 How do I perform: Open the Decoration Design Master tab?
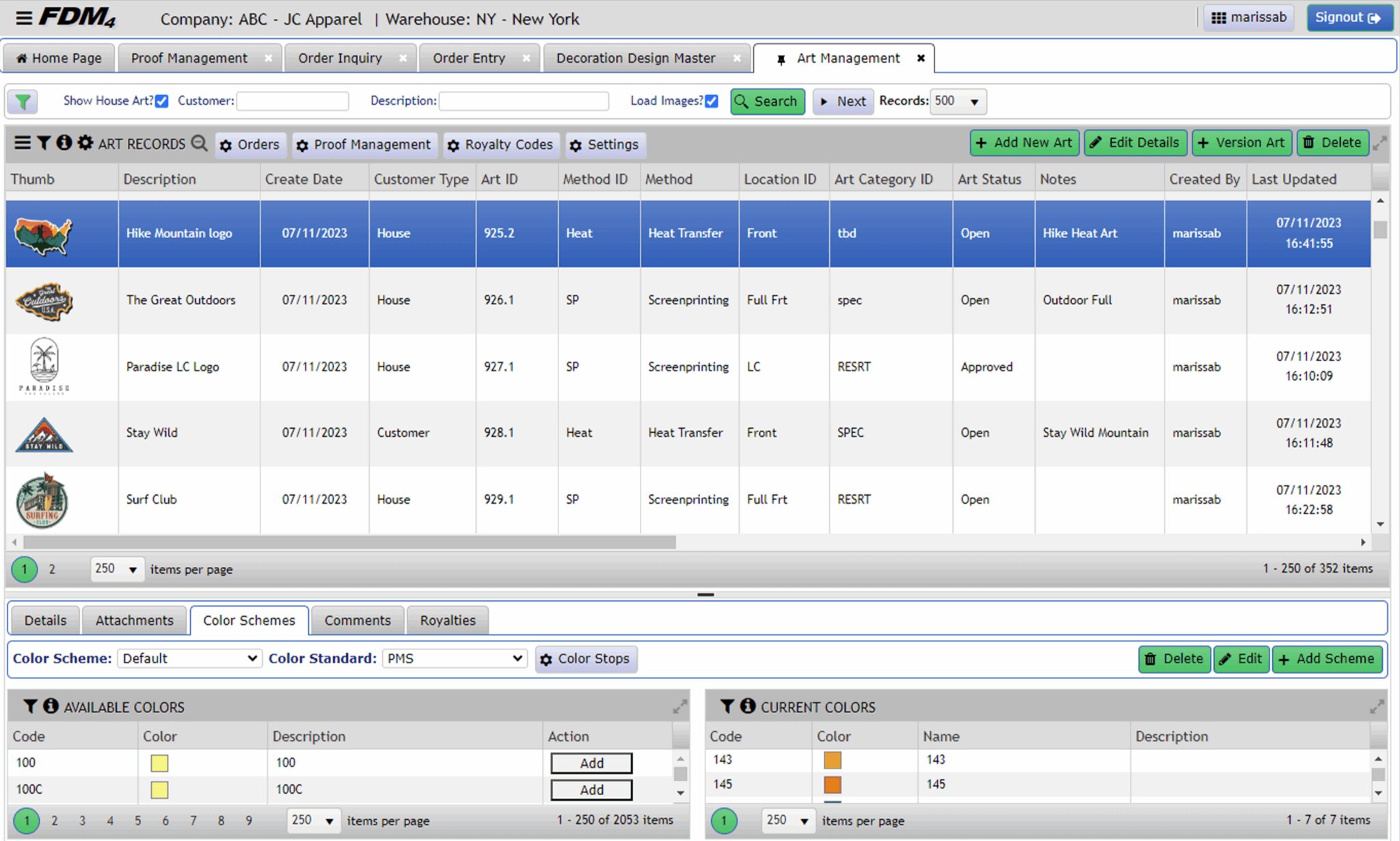(636, 58)
